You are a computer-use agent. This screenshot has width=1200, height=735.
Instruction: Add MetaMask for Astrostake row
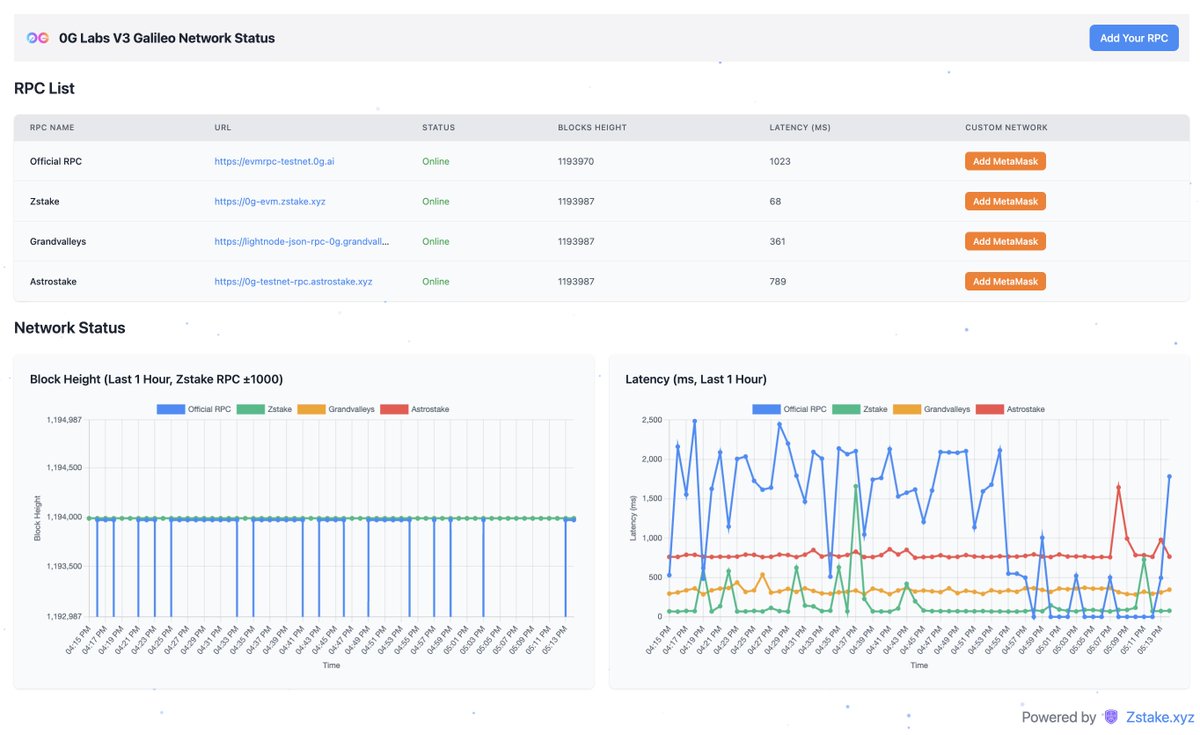[x=1005, y=281]
